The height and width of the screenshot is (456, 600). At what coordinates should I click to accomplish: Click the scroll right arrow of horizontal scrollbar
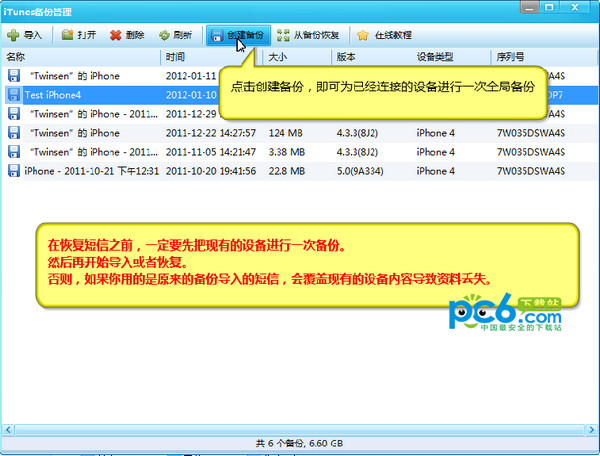coord(592,430)
